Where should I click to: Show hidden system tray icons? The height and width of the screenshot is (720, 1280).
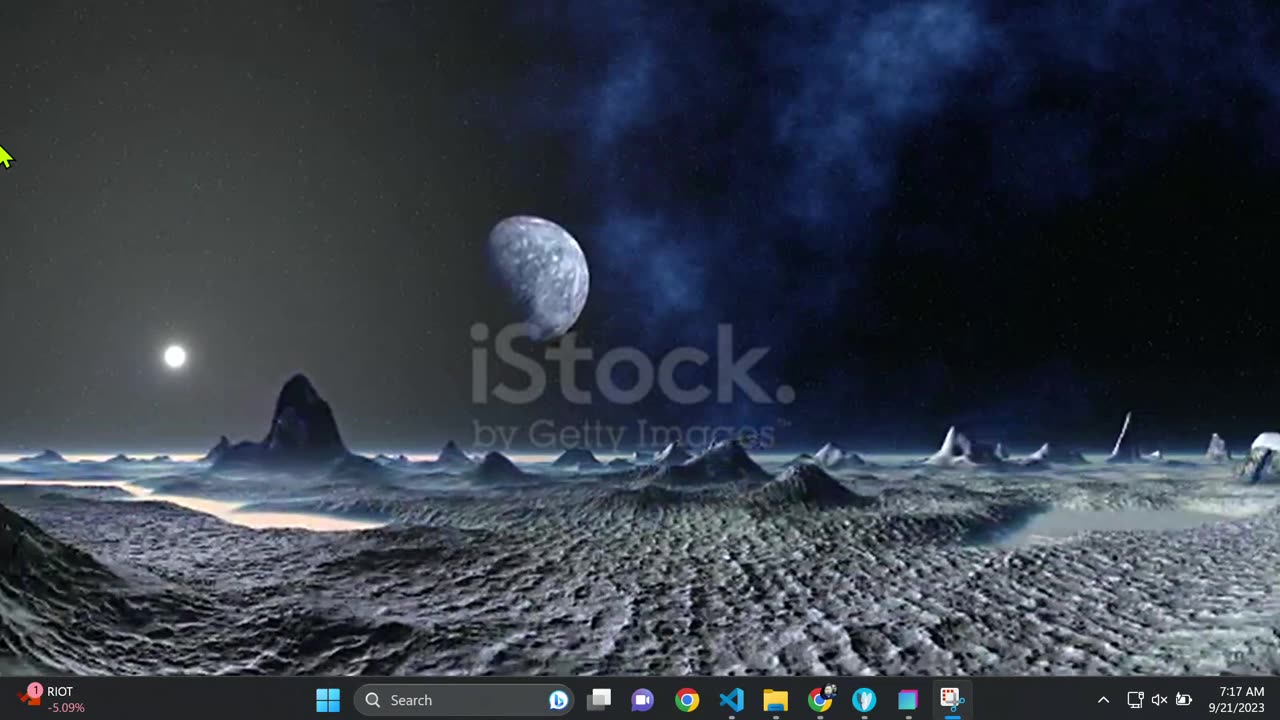[x=1103, y=700]
